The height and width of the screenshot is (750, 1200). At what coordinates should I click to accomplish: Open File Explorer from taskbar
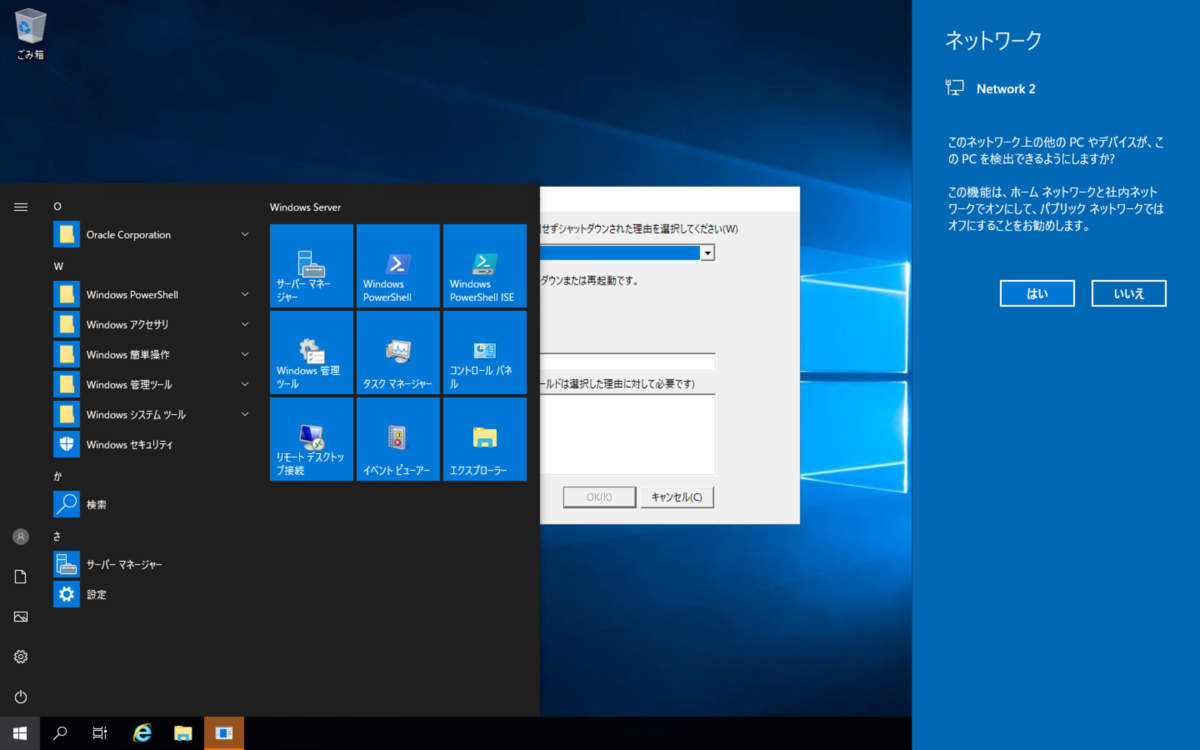183,733
